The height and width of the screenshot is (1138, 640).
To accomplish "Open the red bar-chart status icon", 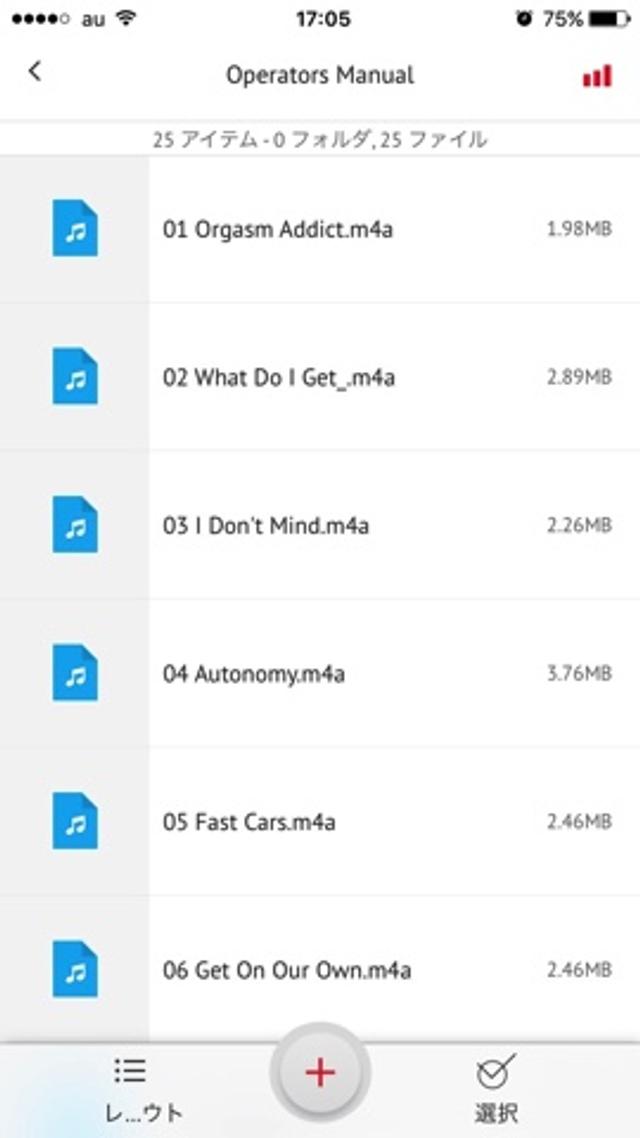I will [x=597, y=75].
